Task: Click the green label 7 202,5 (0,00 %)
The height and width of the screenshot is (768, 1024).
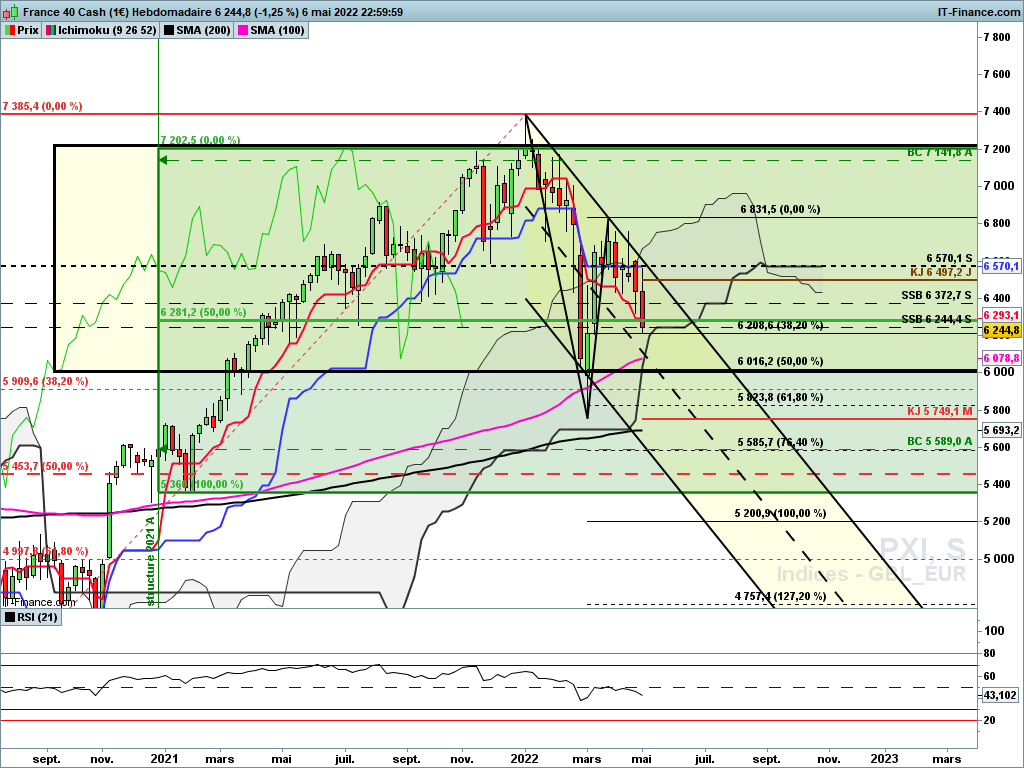Action: point(200,140)
